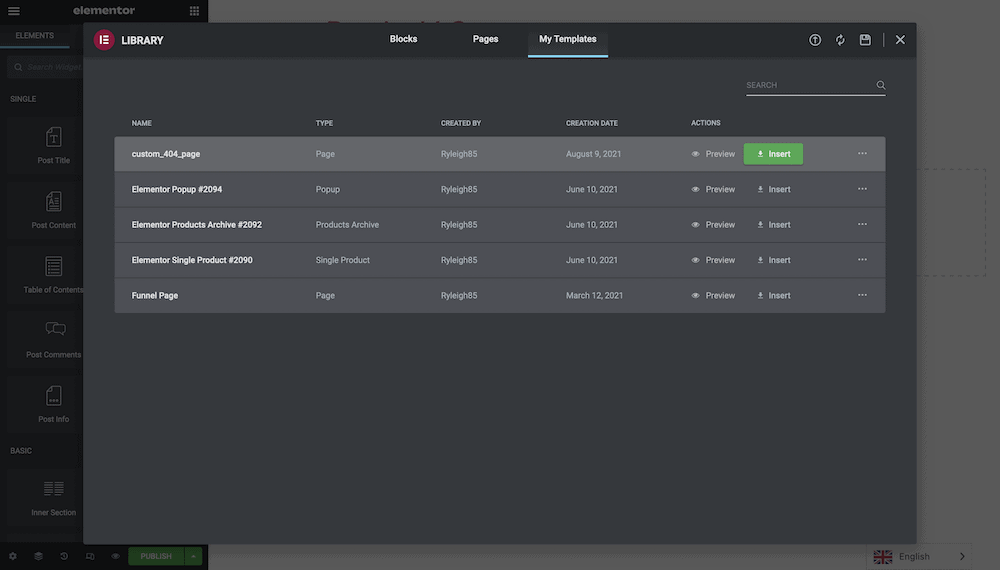Viewport: 1000px width, 570px height.
Task: Click the Elementor Library logo icon
Action: point(104,40)
